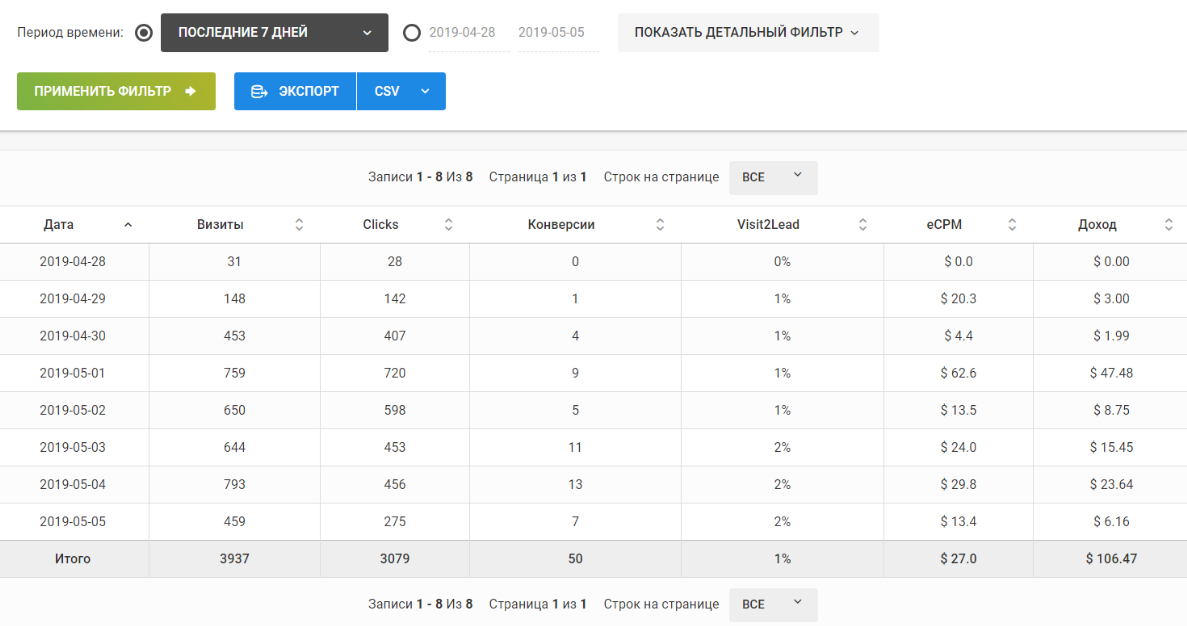1187x626 pixels.
Task: Sort by eCPM using arrows icon
Action: point(1012,225)
